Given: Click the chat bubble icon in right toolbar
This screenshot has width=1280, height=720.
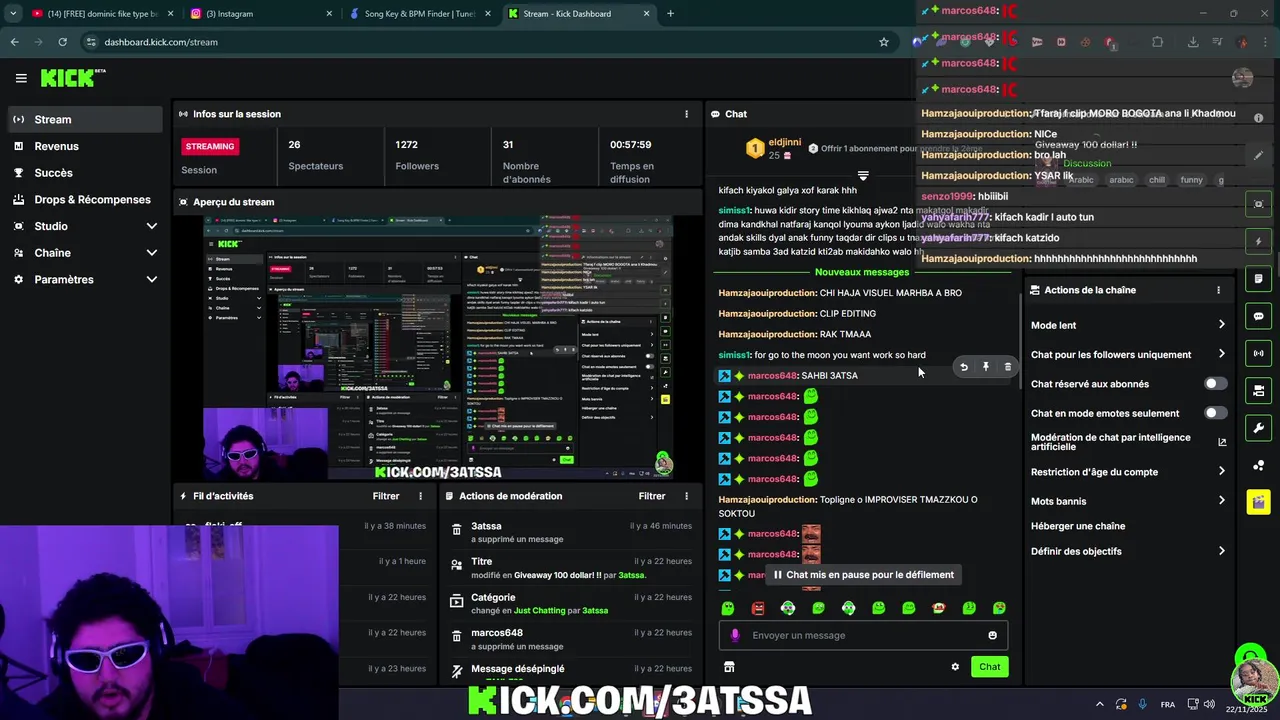Looking at the screenshot, I should point(1258,316).
